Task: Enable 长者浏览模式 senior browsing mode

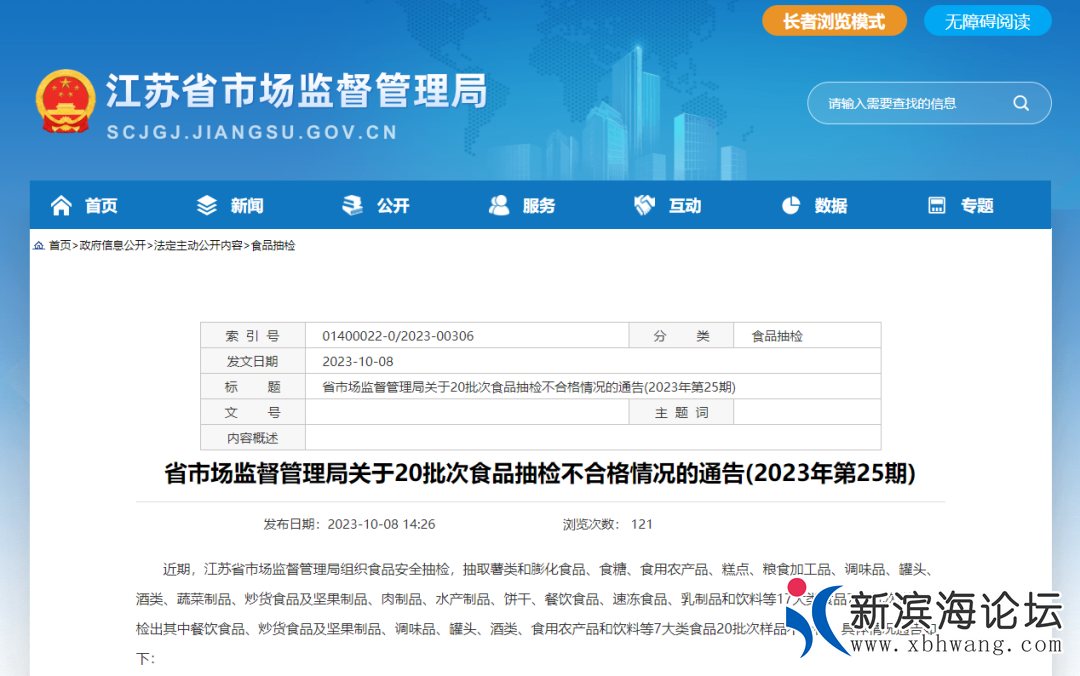Action: 834,21
